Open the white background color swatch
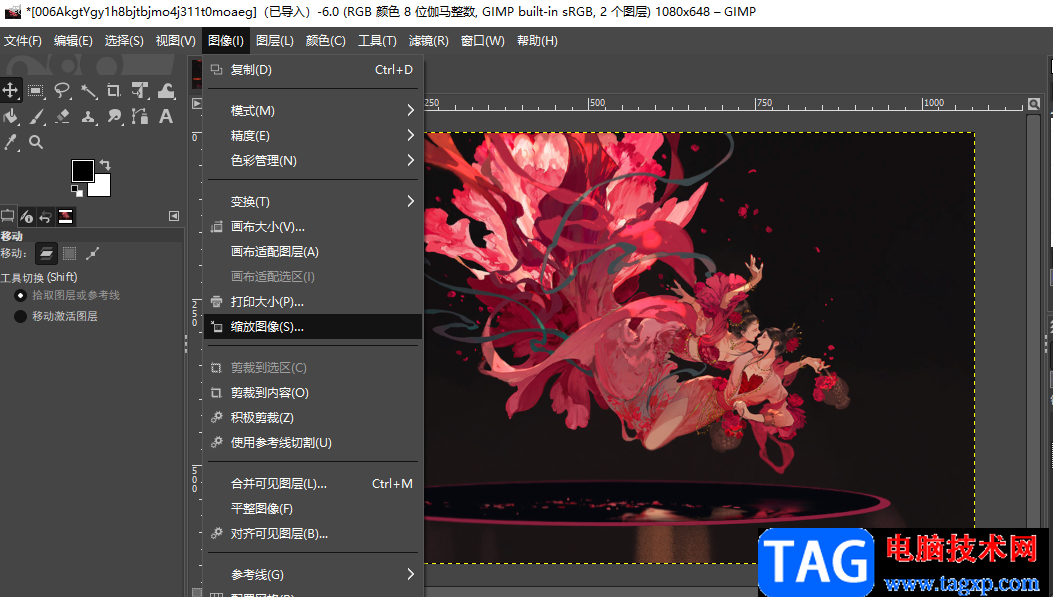The height and width of the screenshot is (597, 1053). point(102,187)
